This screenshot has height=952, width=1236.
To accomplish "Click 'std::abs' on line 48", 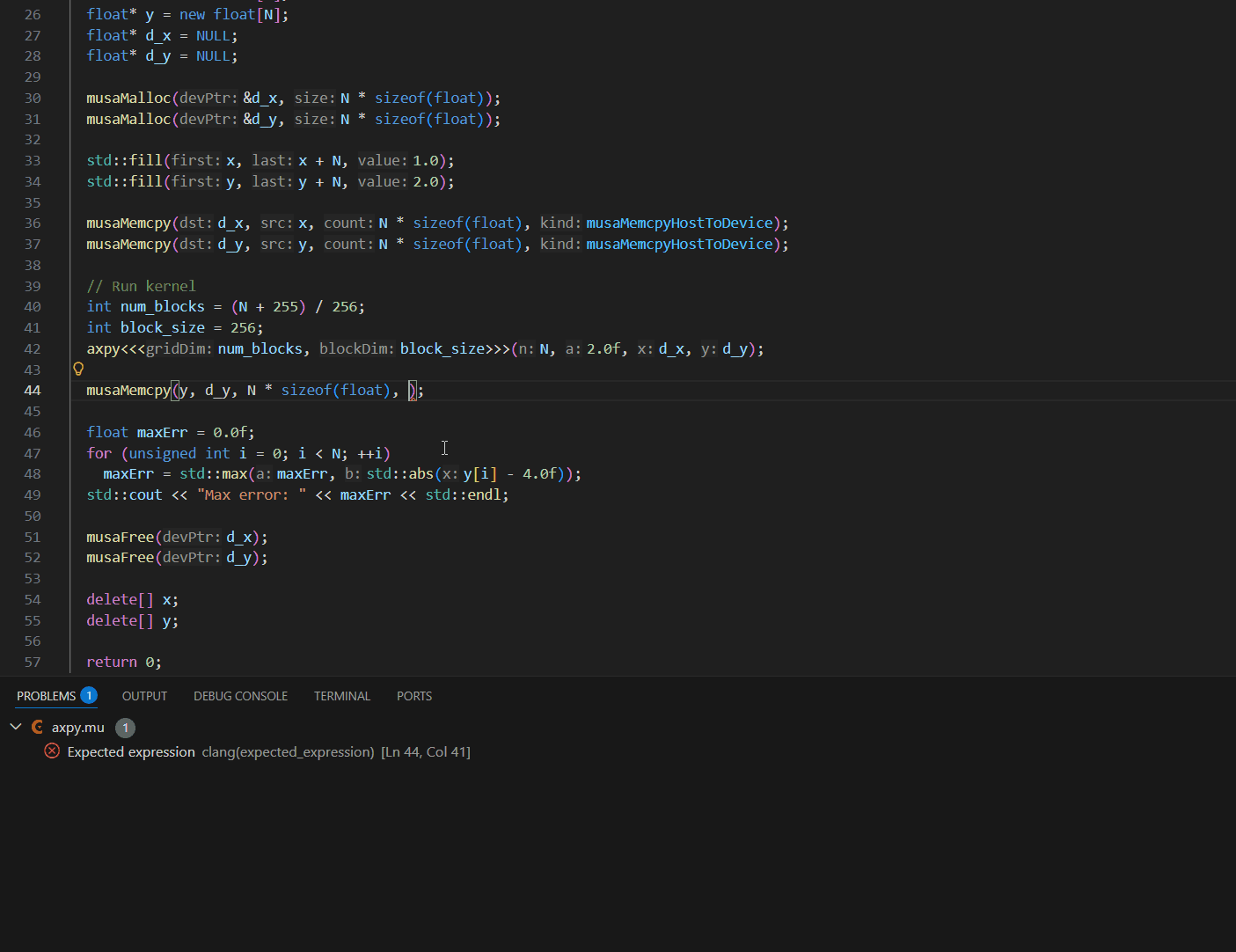I will tap(400, 473).
